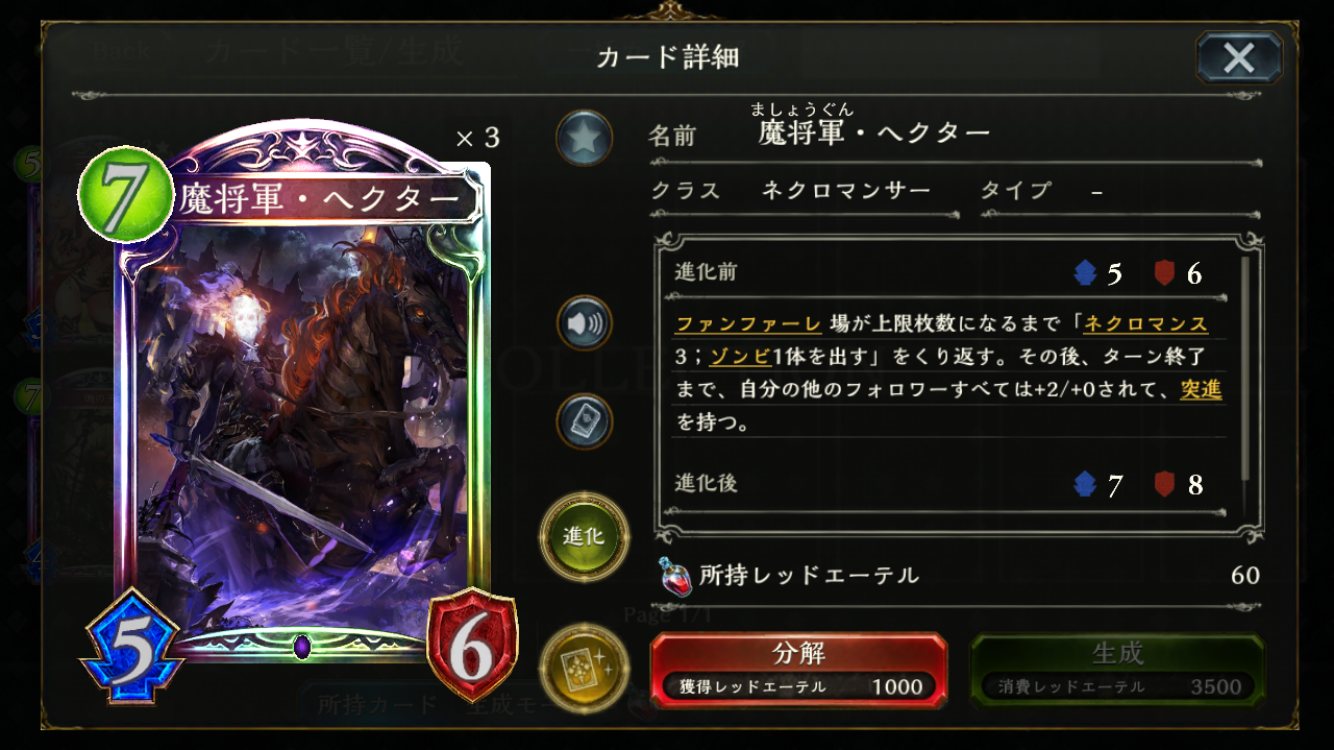Open the card flavor text icon
Screen dimensions: 1334x750
click(584, 422)
